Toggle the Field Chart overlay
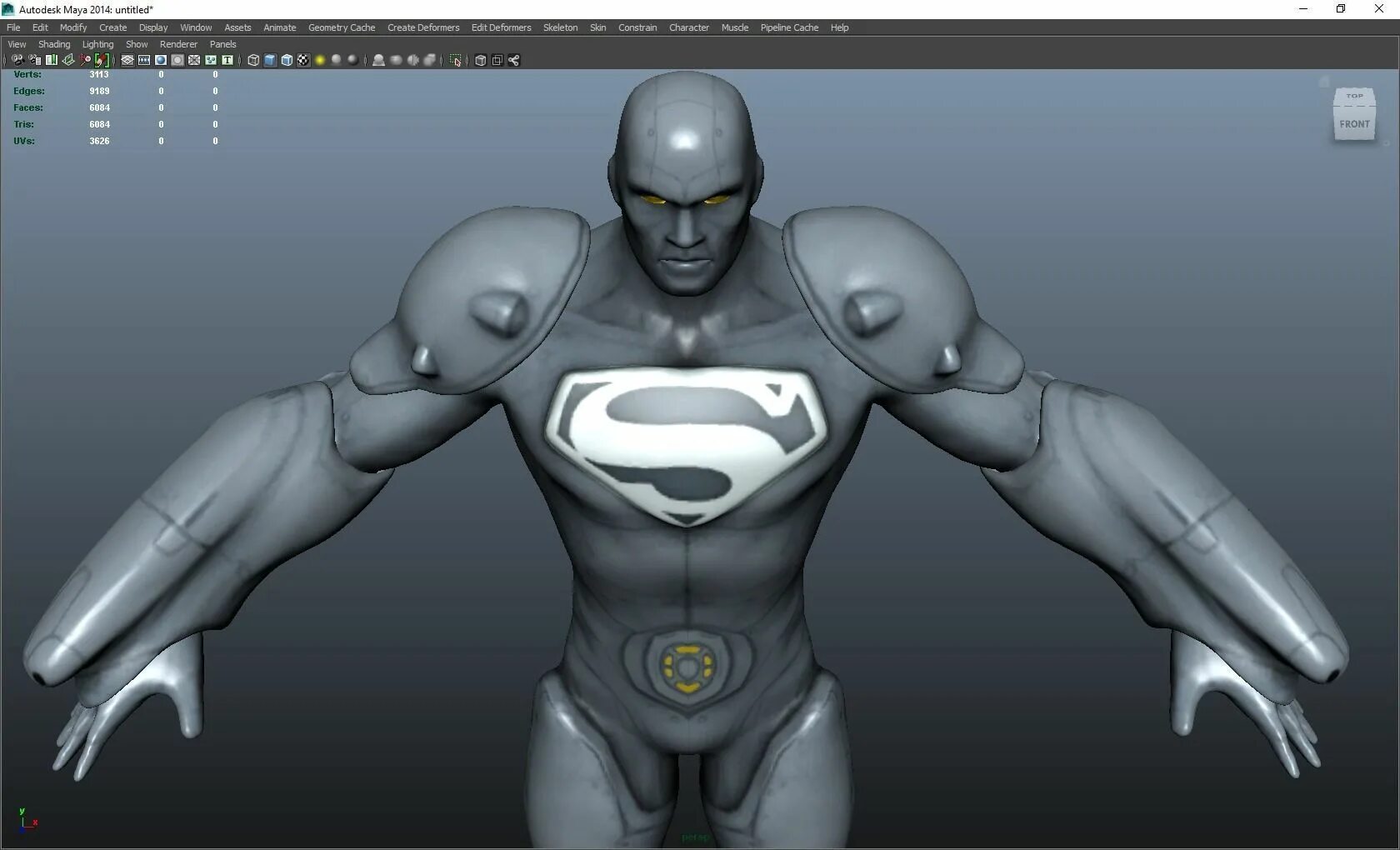This screenshot has width=1400, height=850. [x=194, y=60]
